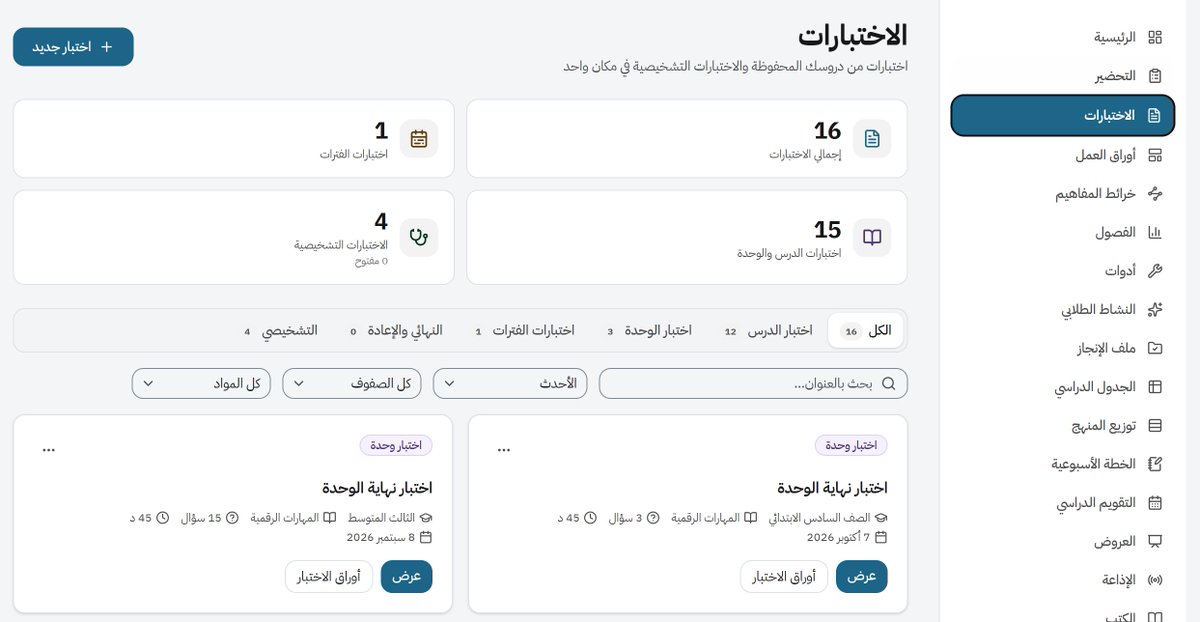
Task: Expand the كل الصفوف grade filter
Action: (352, 383)
